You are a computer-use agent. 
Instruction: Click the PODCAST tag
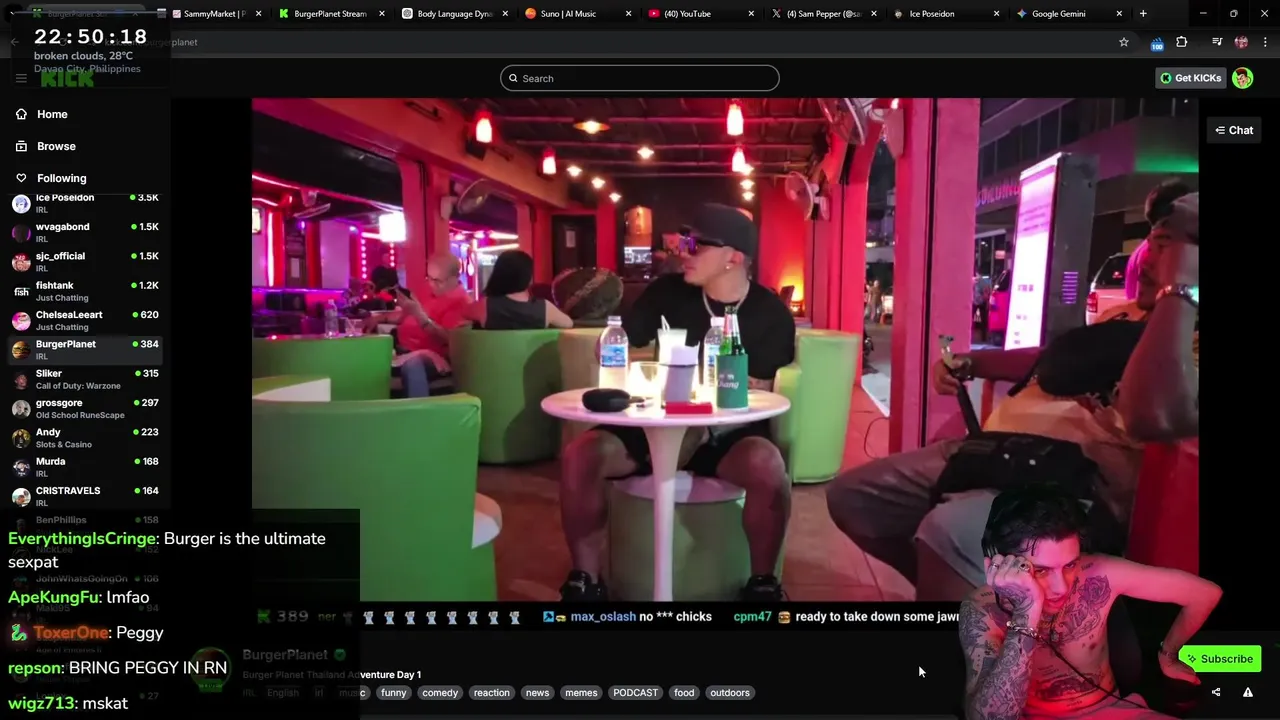point(635,692)
